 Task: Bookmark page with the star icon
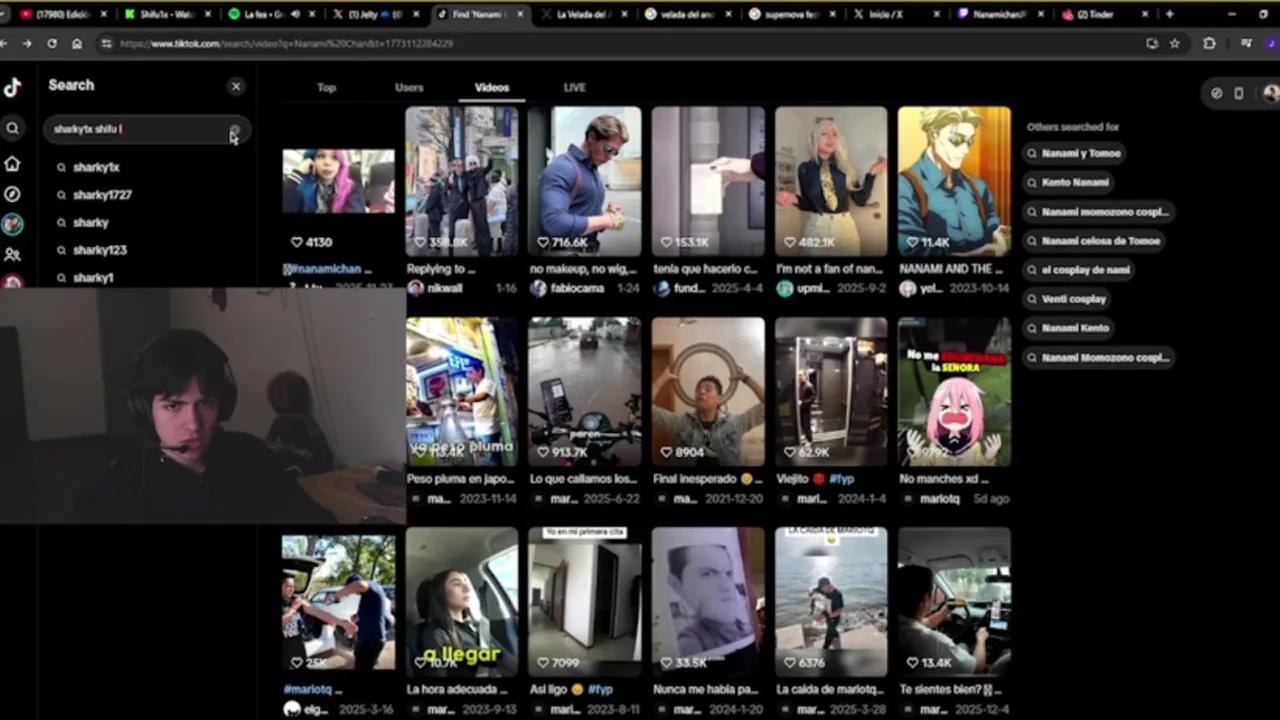click(x=1175, y=44)
